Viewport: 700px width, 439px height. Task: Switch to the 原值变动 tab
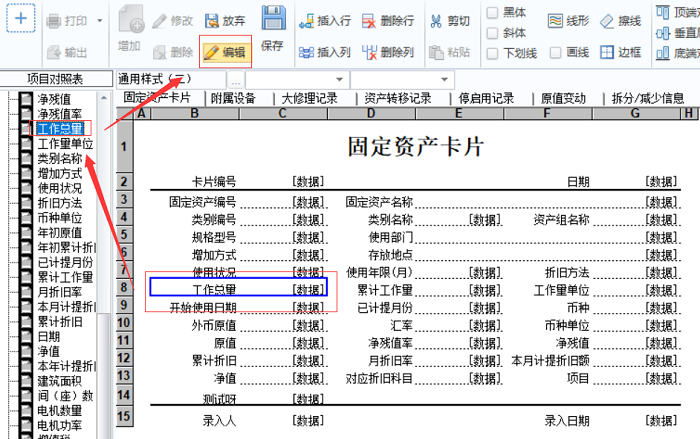563,98
